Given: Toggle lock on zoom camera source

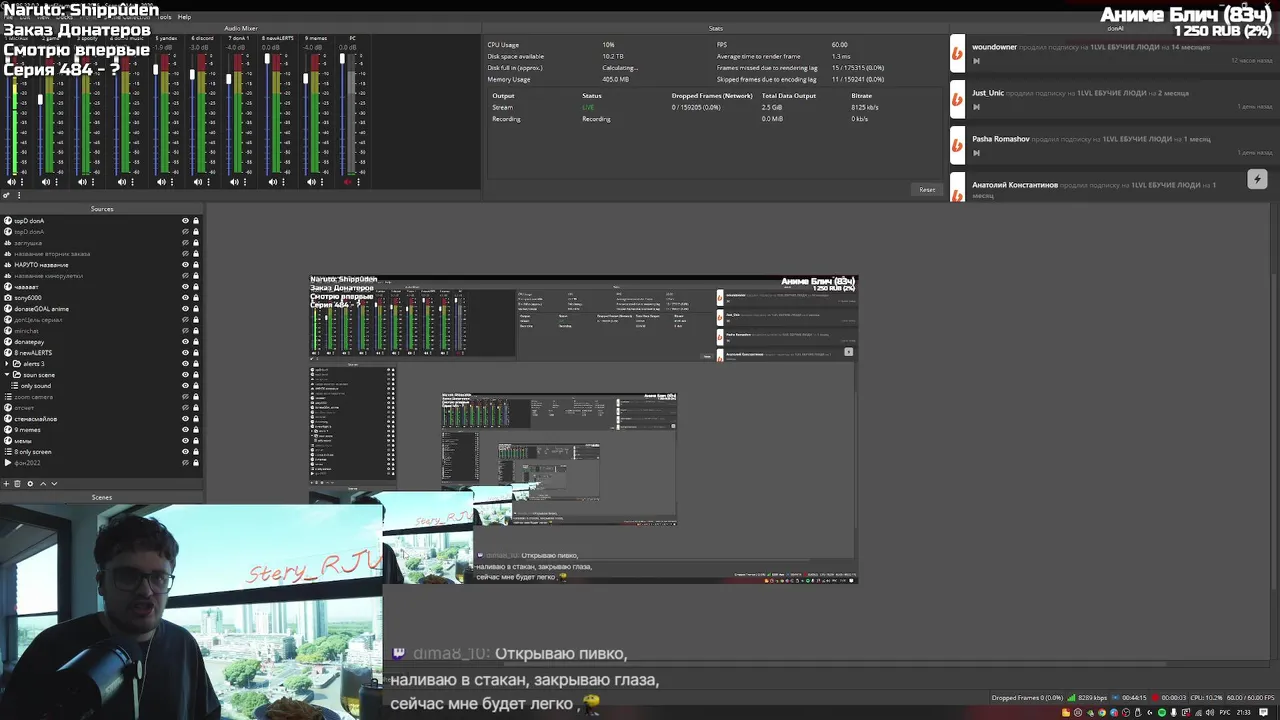Looking at the screenshot, I should click(x=196, y=397).
